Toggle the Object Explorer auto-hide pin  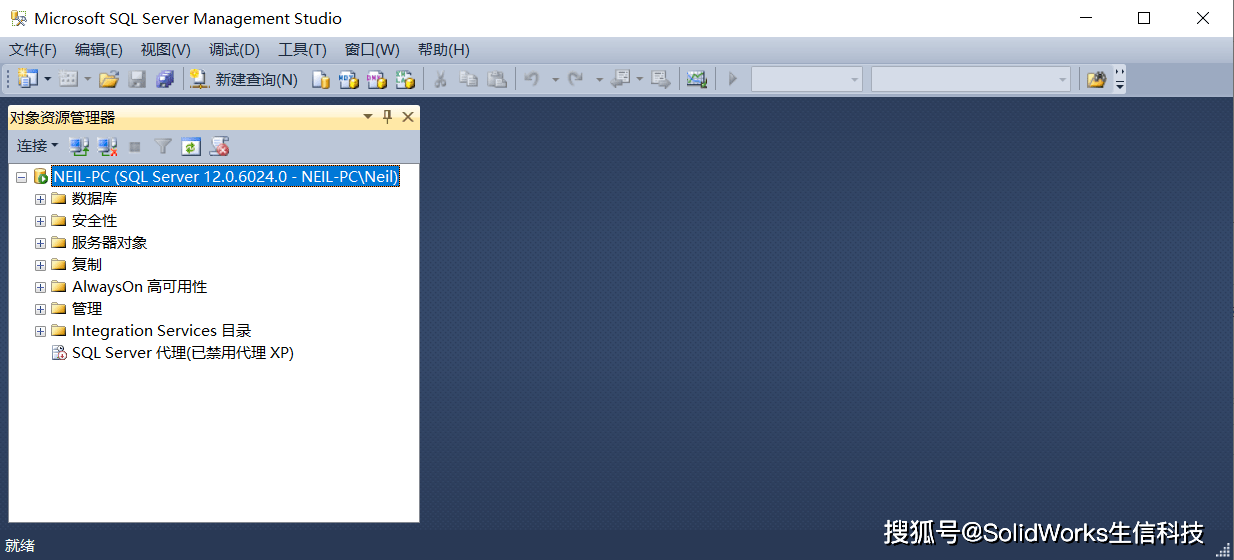click(388, 117)
